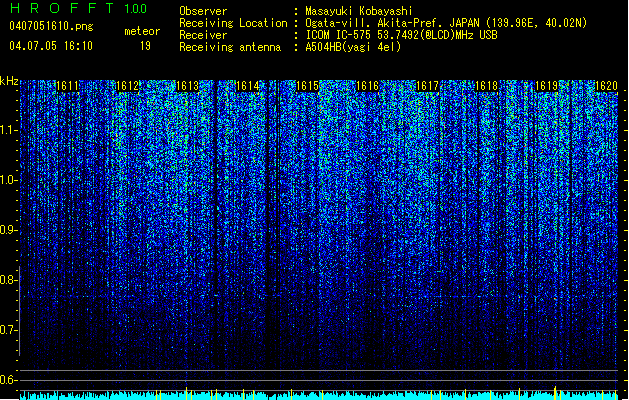This screenshot has width=629, height=400.
Task: Click the meteor count value 19
Action: pos(145,46)
